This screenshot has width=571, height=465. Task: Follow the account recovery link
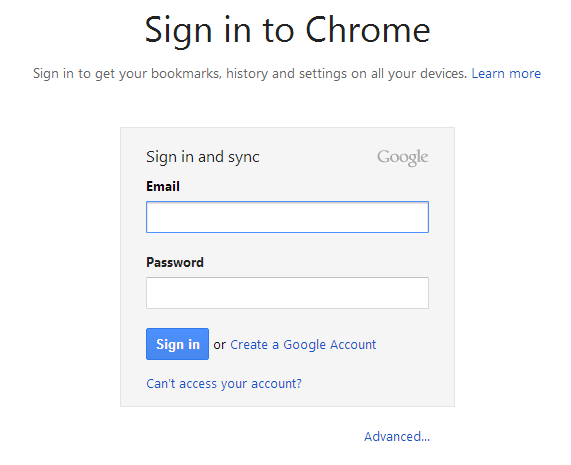(x=224, y=383)
